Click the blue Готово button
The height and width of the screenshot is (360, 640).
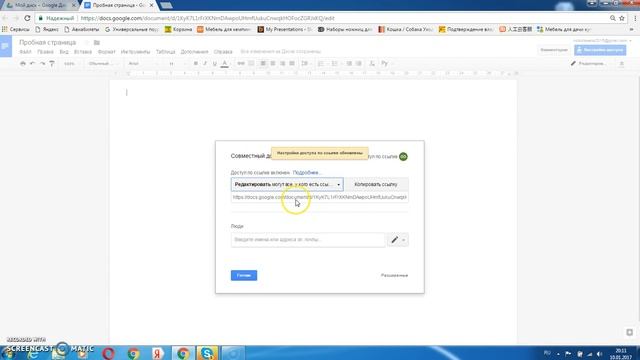pyautogui.click(x=244, y=276)
